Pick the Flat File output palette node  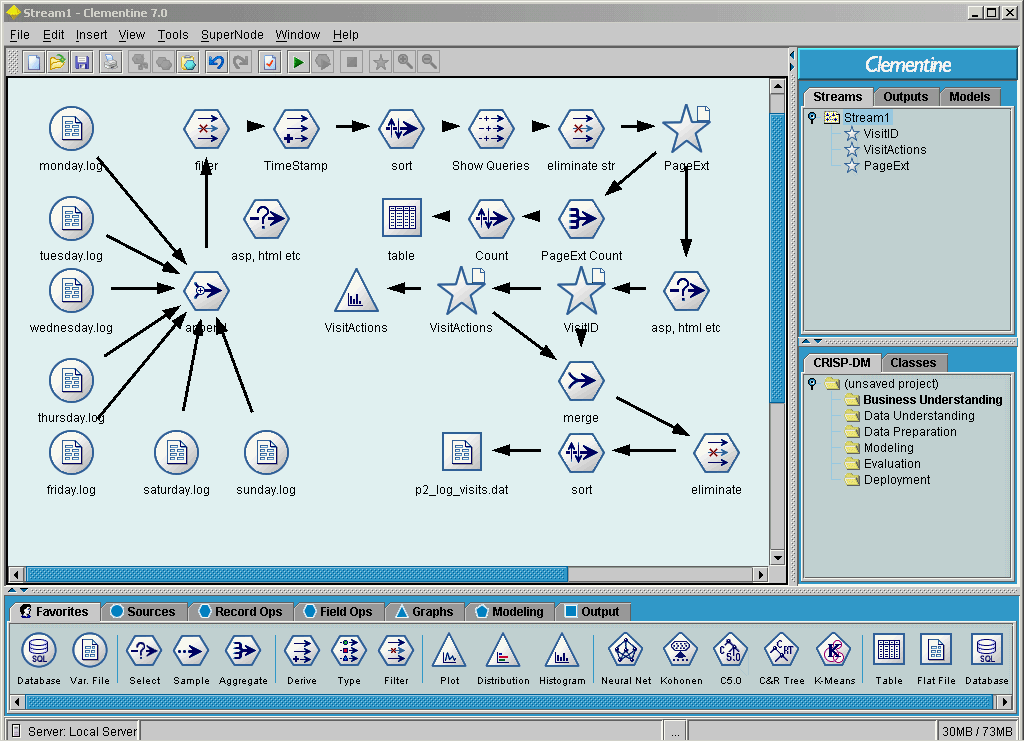point(936,658)
